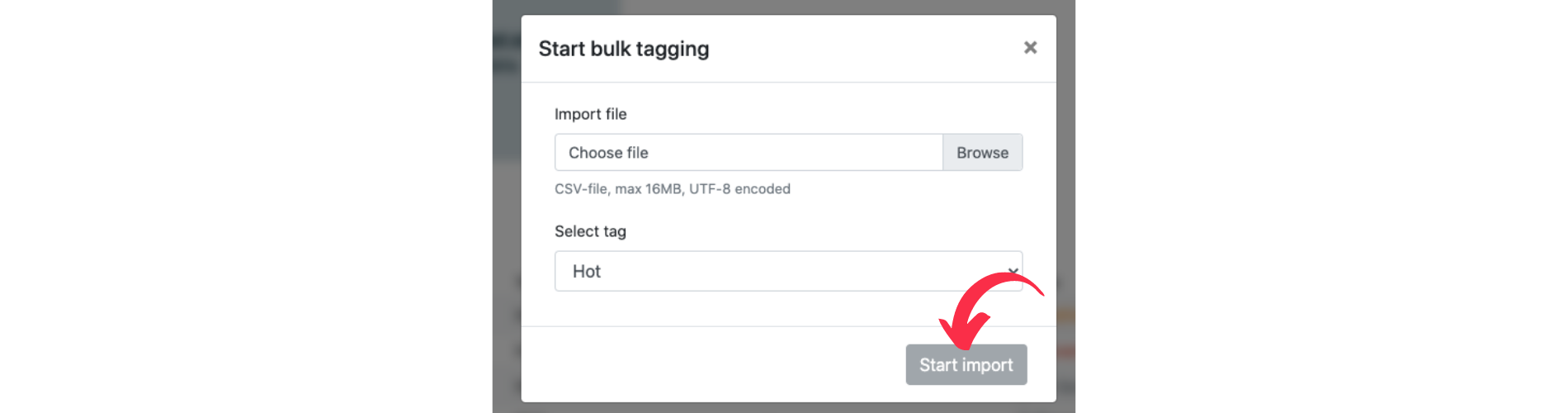Click the blurred page content behind the dialog's top-left

(507, 50)
